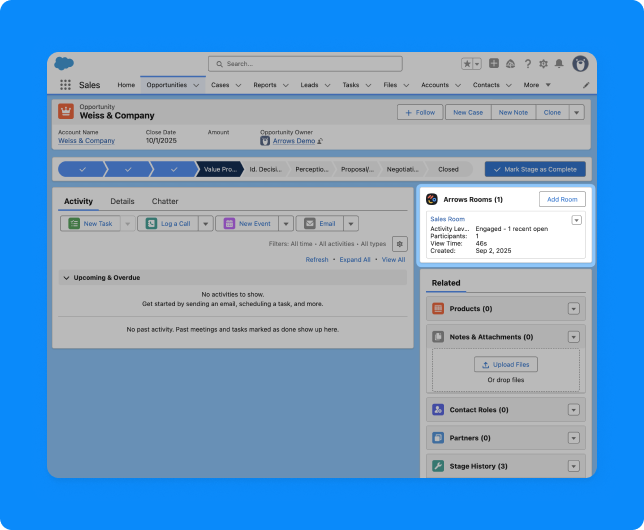Click the New Case button

pyautogui.click(x=468, y=112)
